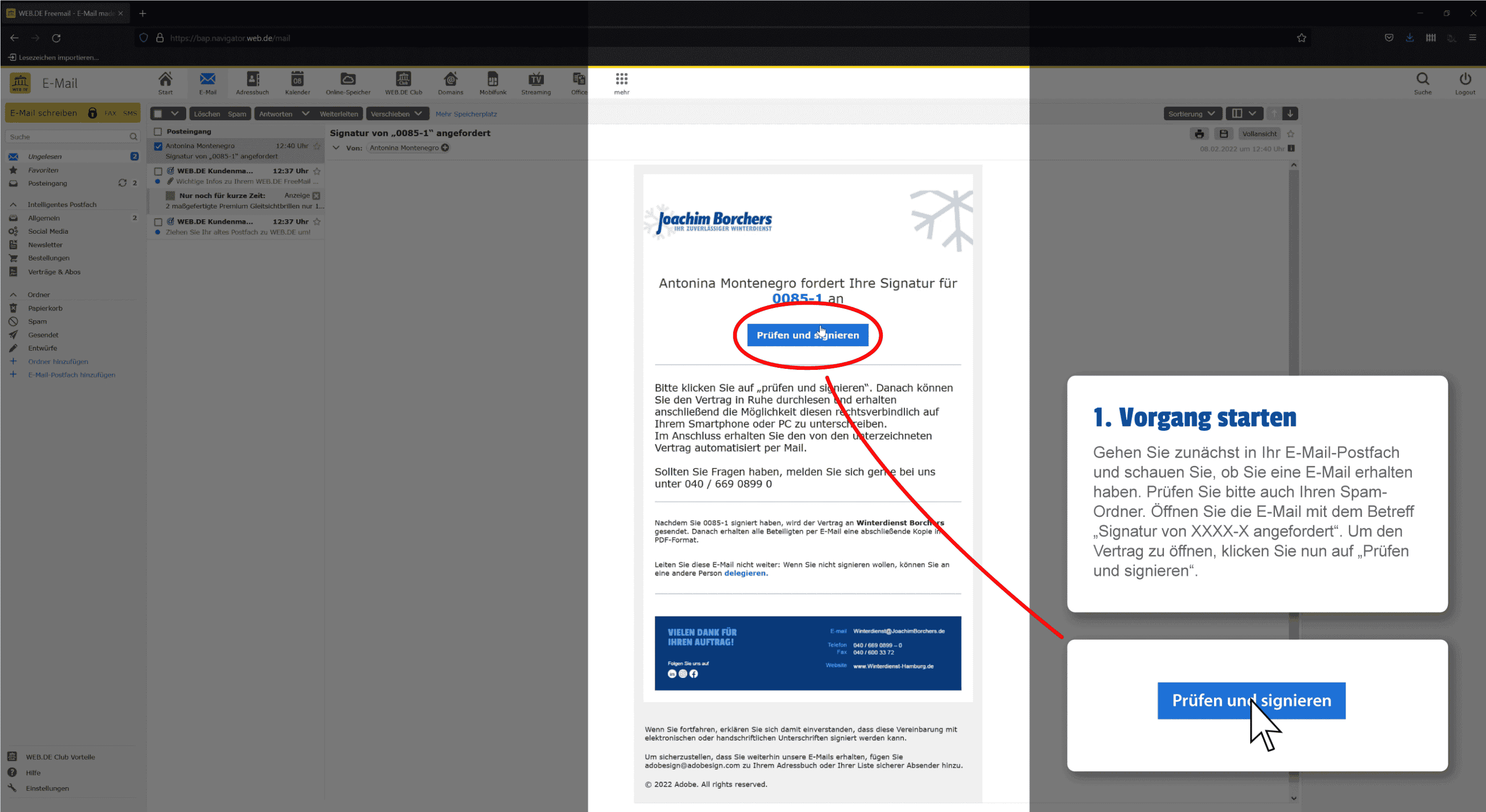Uncheck the Antonina Montenegro email checkbox

pos(158,147)
